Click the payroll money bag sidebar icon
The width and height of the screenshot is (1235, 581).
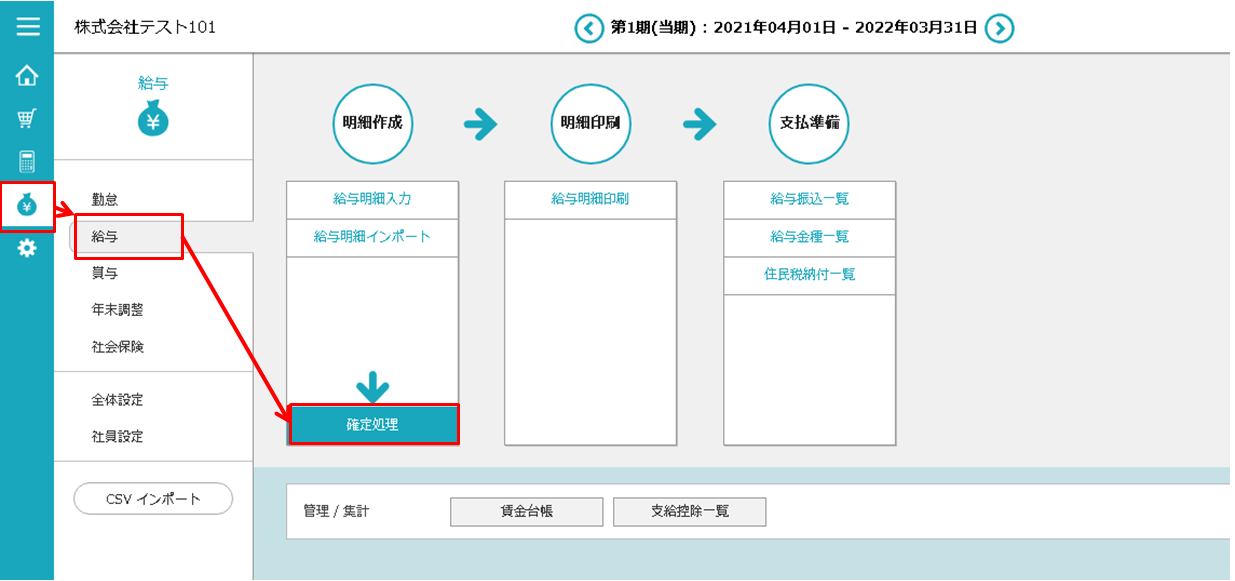[x=27, y=206]
